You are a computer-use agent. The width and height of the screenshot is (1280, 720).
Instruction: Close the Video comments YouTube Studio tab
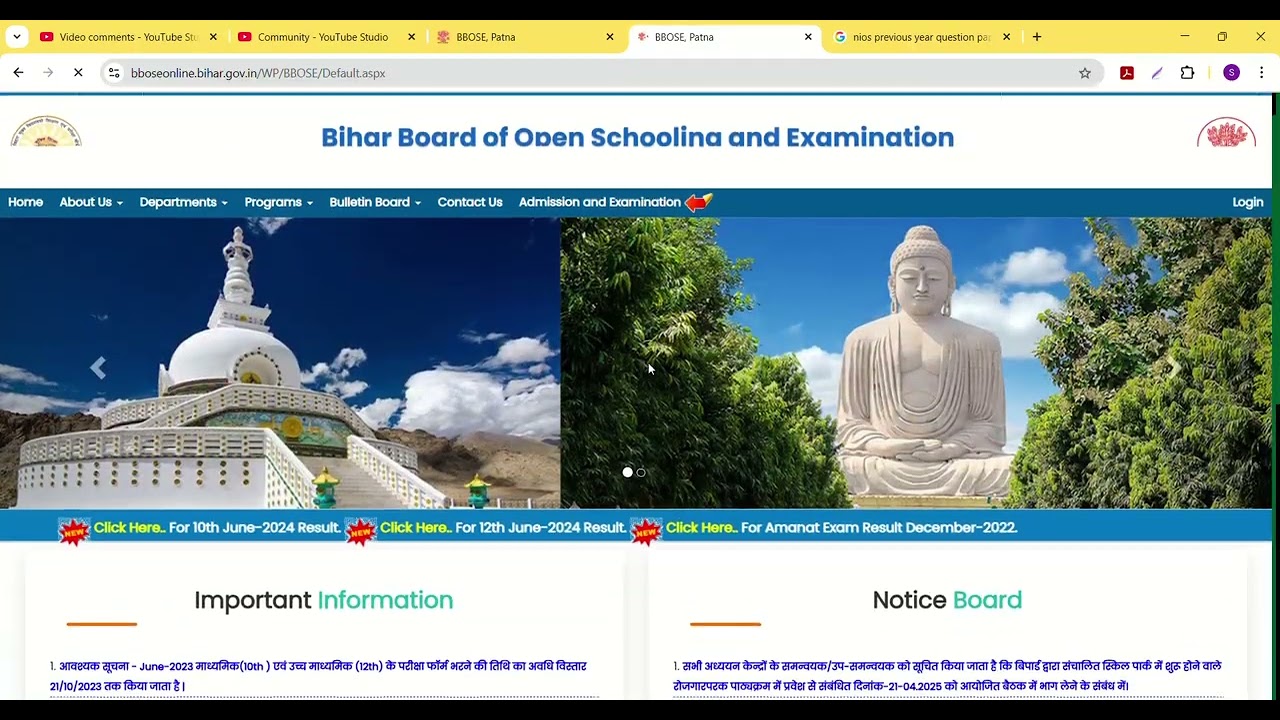213,37
